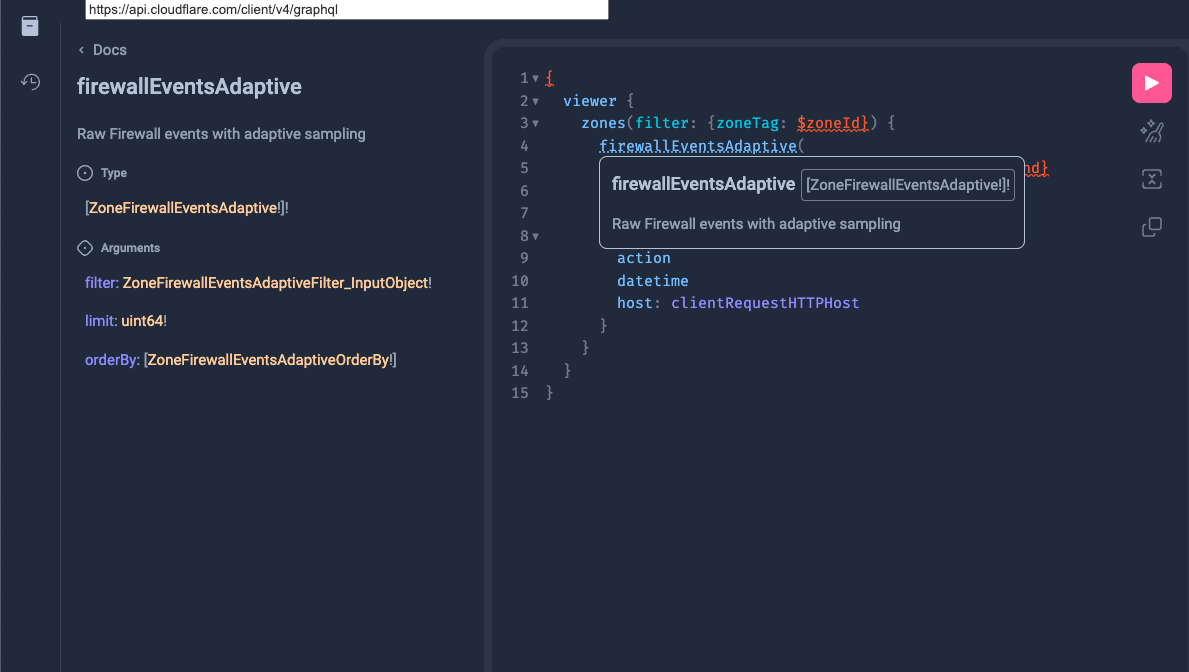1189x672 pixels.
Task: Click the zoneTag filter key on line 3
Action: pos(747,123)
